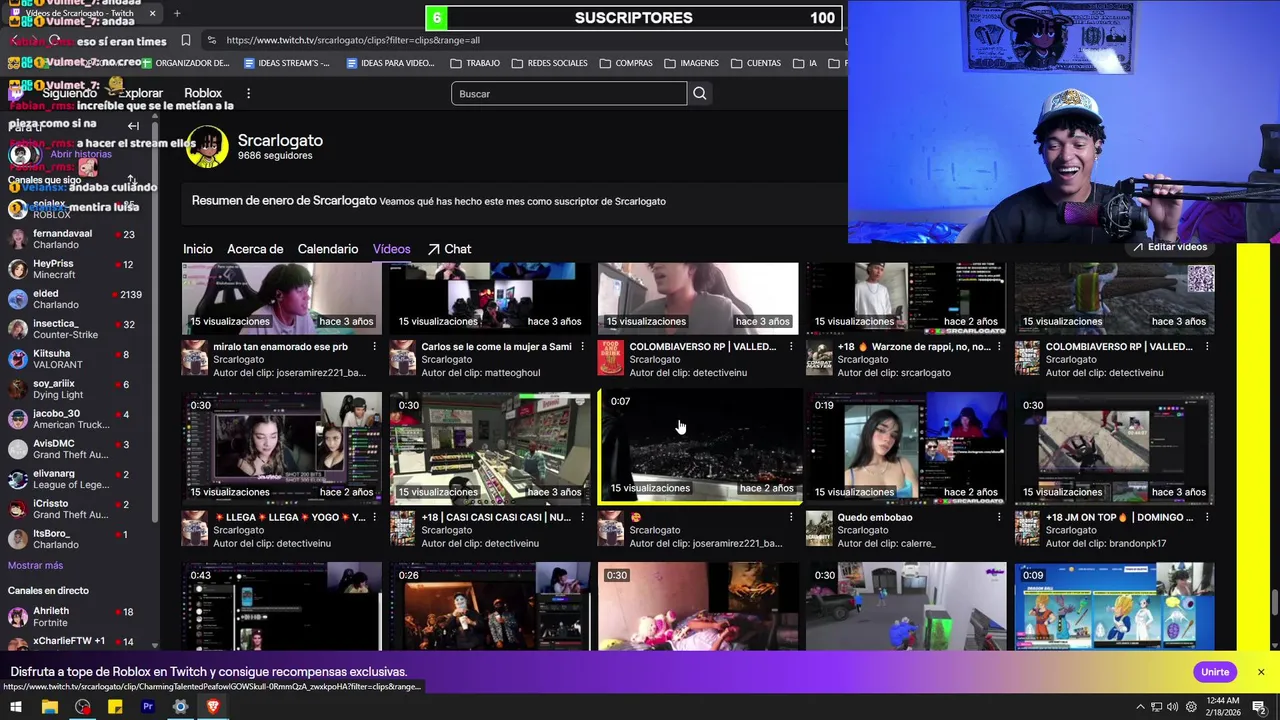This screenshot has height=720, width=1280.
Task: Open Sticky Notes from the taskbar
Action: (115, 707)
